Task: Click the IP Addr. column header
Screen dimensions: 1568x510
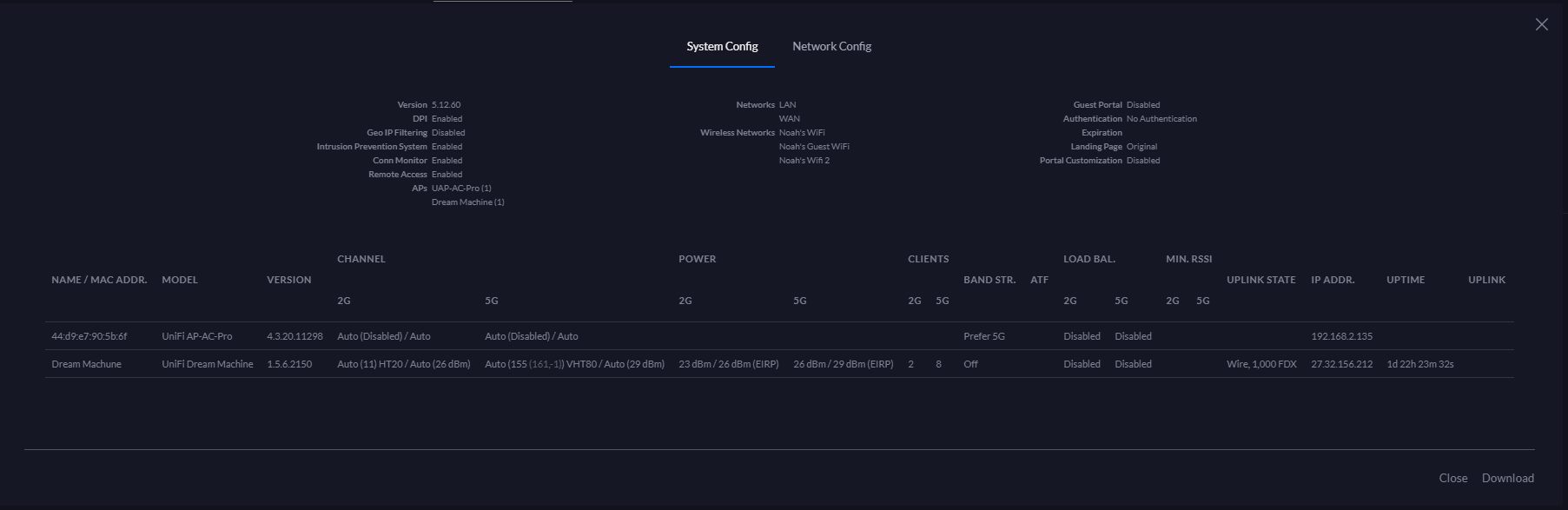Action: point(1333,280)
